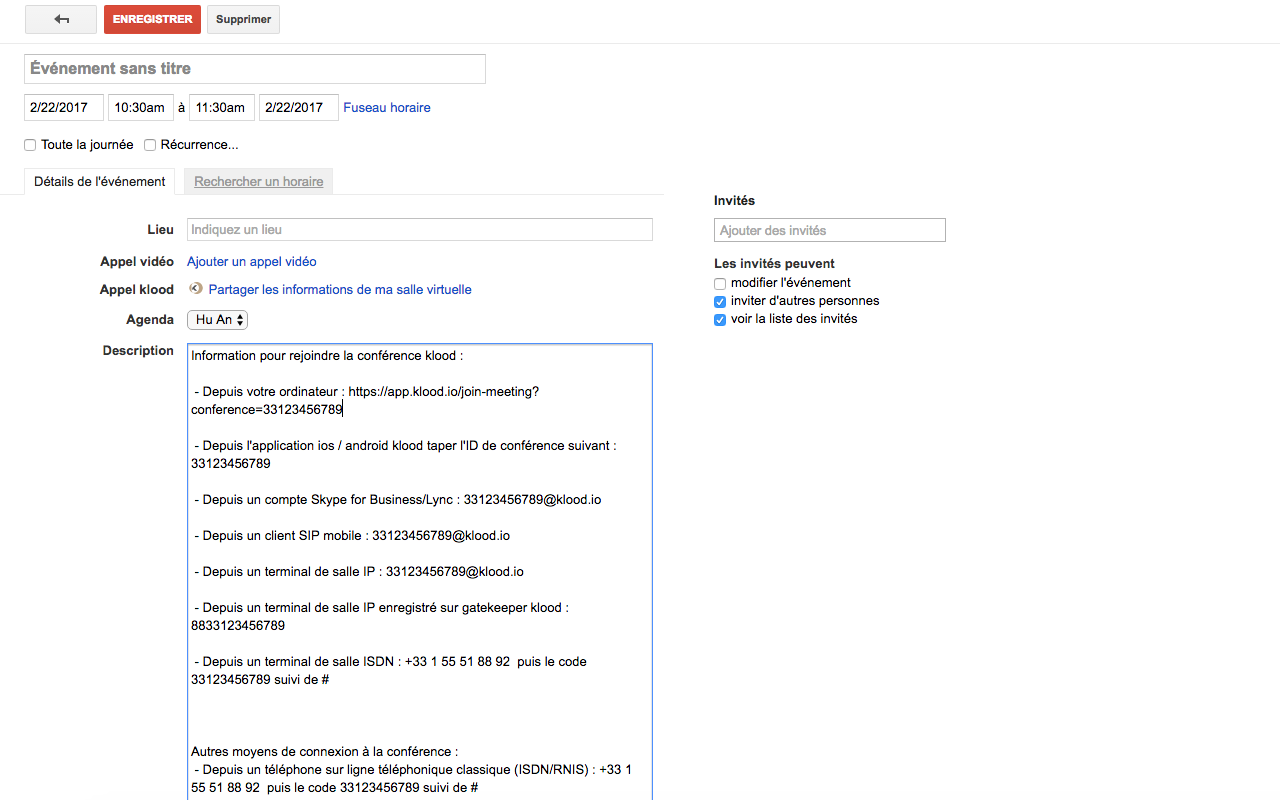Click the line 'Depuis un terminal de salle ISDN'
The height and width of the screenshot is (800, 1280).
pos(390,671)
